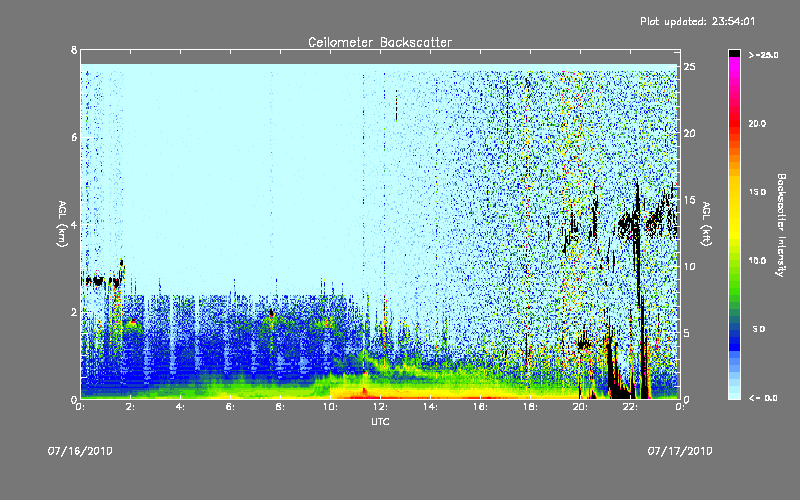Select the 6: hour label on UTC axis
Image resolution: width=800 pixels, height=500 pixels.
pos(231,407)
